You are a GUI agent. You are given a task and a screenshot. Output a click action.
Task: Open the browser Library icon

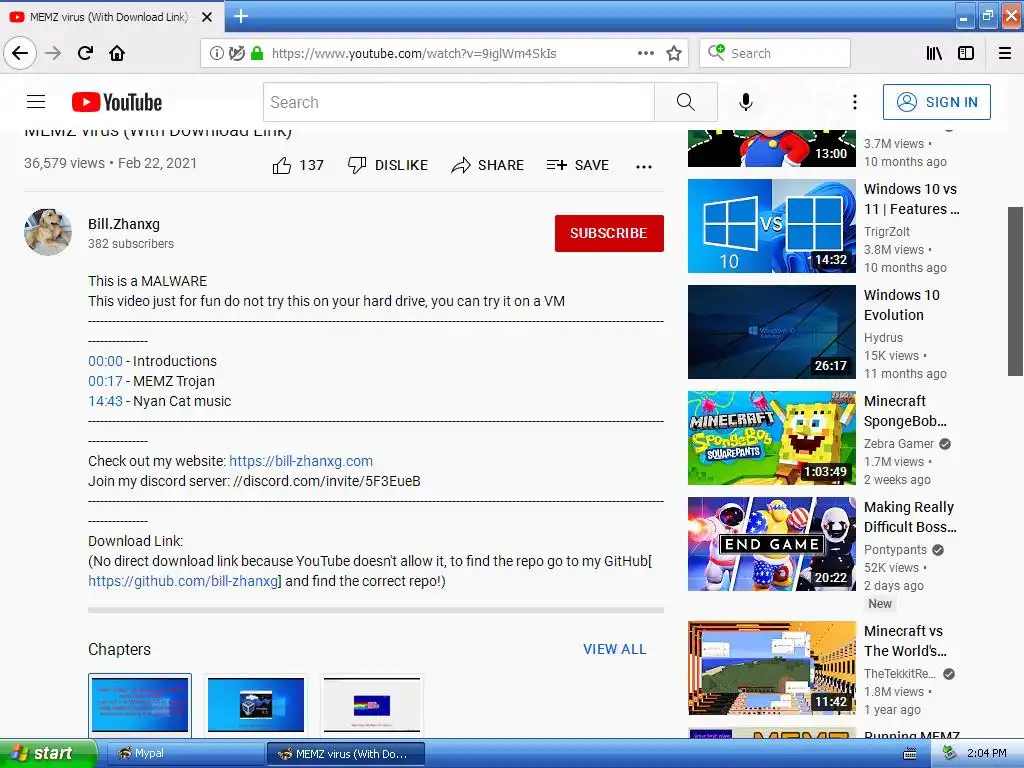(934, 53)
